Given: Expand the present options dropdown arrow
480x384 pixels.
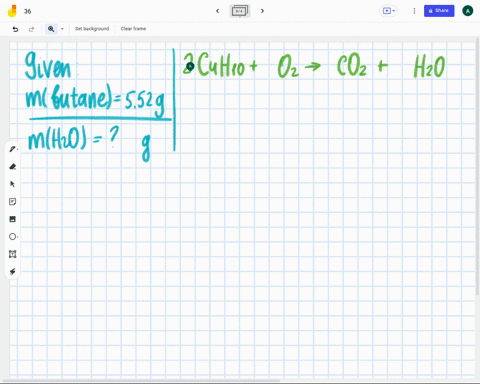Looking at the screenshot, I should click(x=394, y=11).
